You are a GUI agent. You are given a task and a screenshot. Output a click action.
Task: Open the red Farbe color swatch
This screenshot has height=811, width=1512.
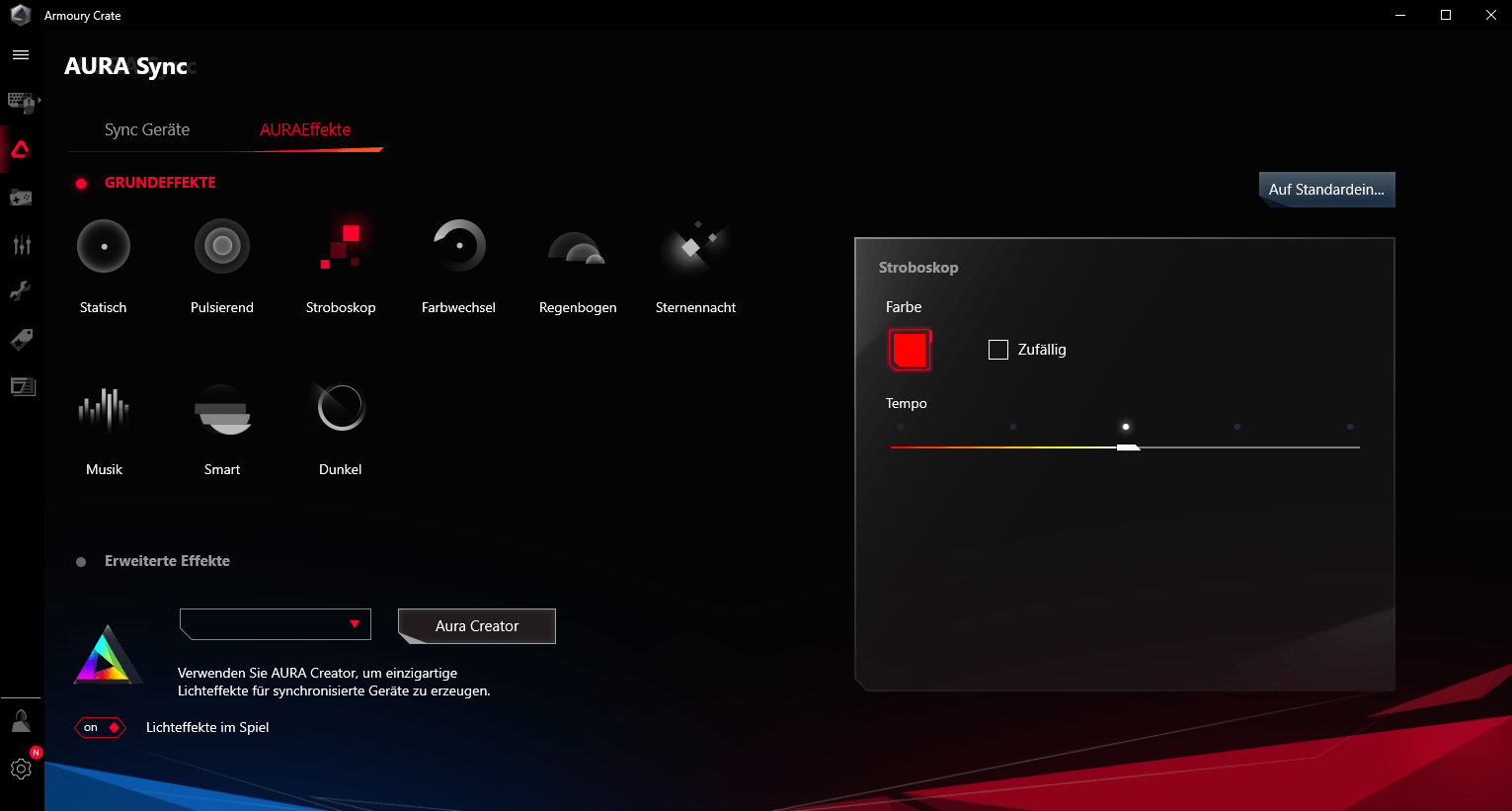(x=910, y=350)
